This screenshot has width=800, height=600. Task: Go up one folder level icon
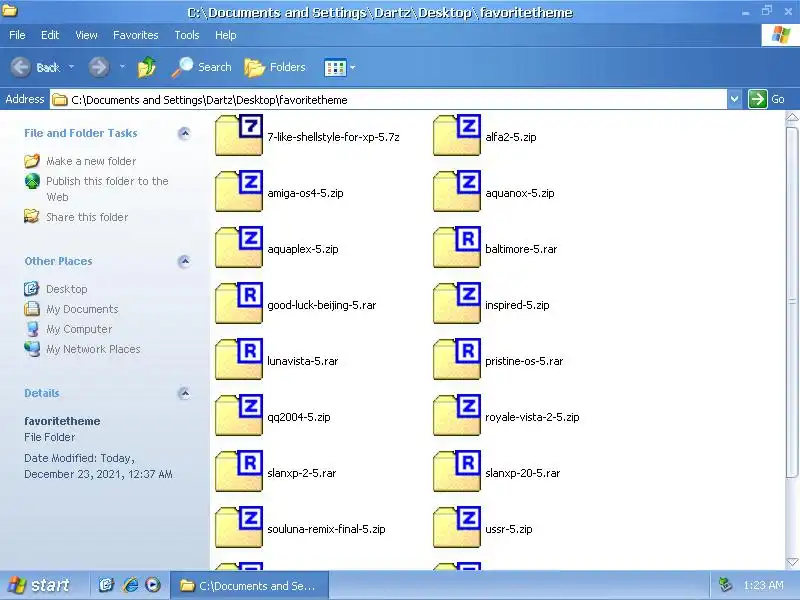[x=146, y=67]
